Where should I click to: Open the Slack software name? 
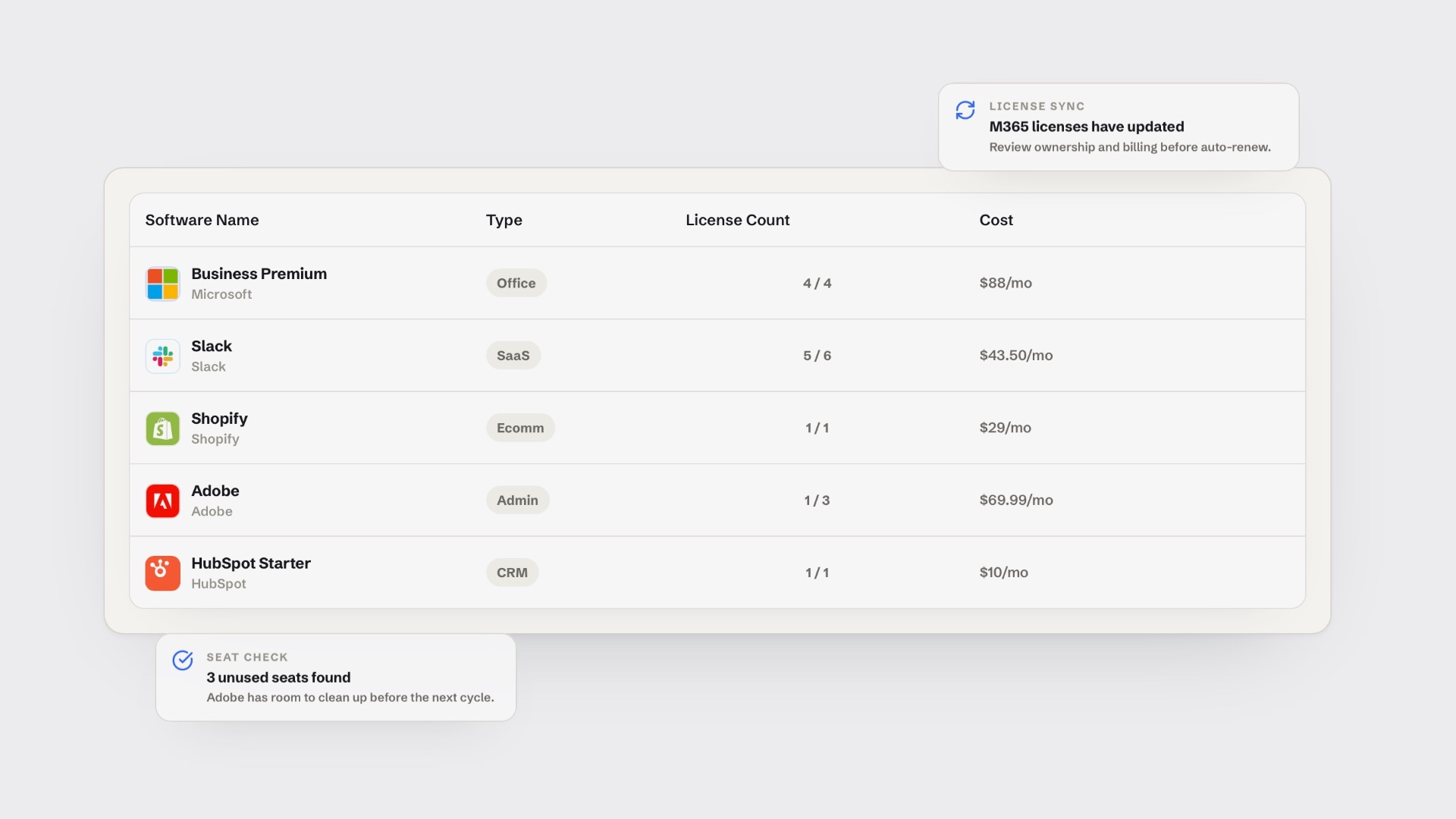click(212, 346)
